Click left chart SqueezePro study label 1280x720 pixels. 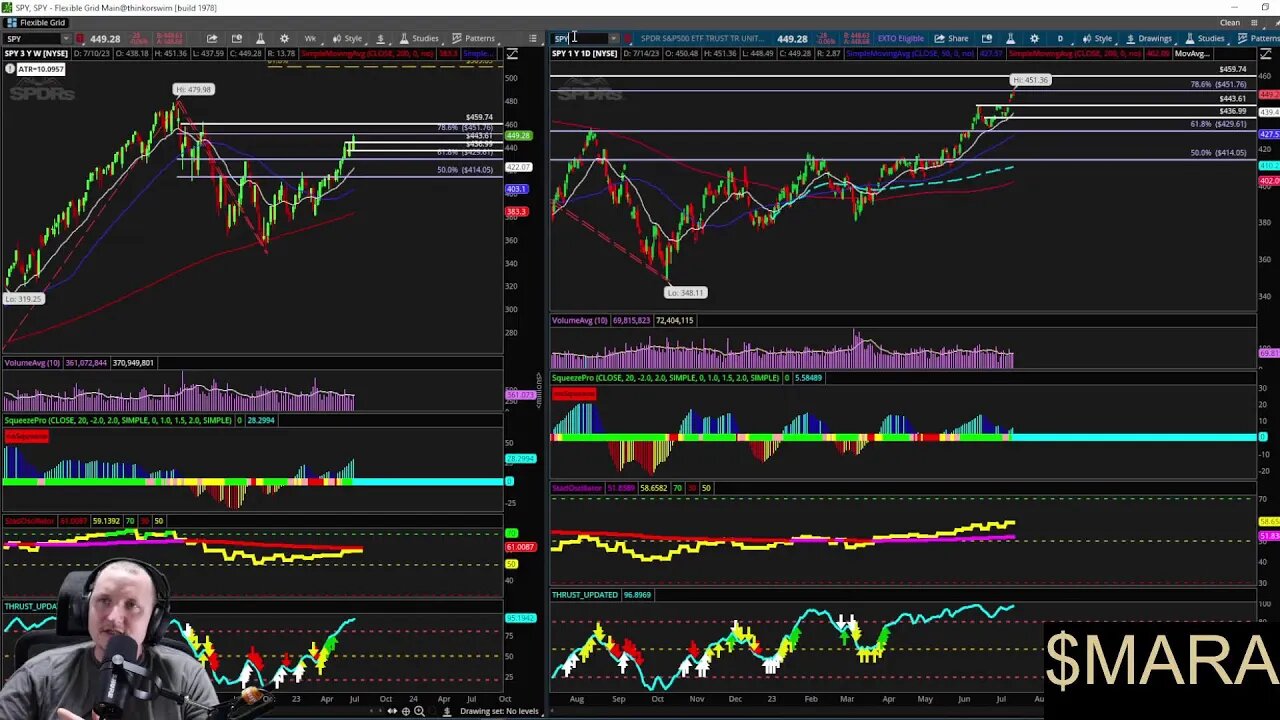[118, 420]
